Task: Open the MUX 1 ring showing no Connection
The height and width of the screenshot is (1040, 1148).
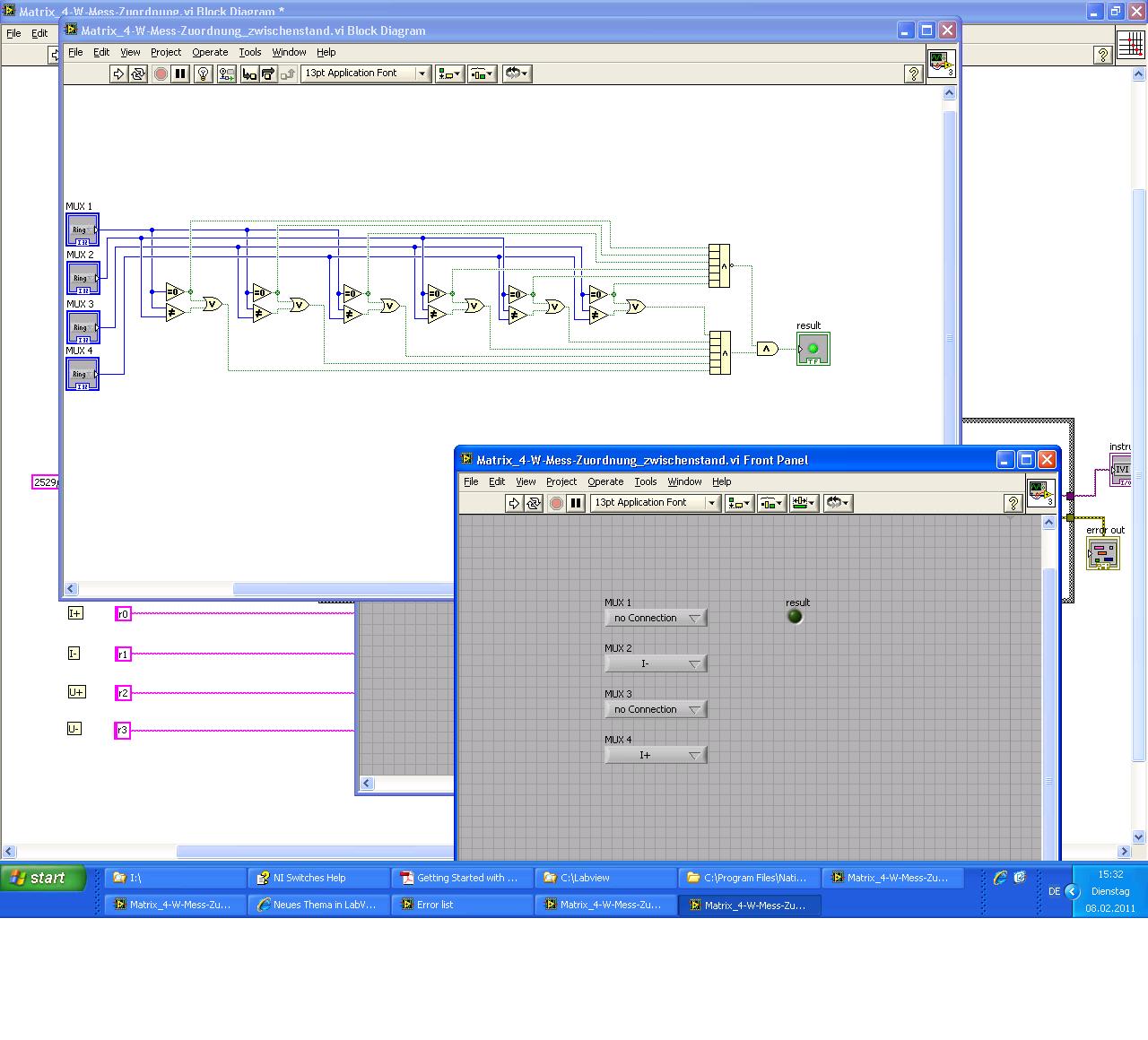Action: (x=656, y=618)
